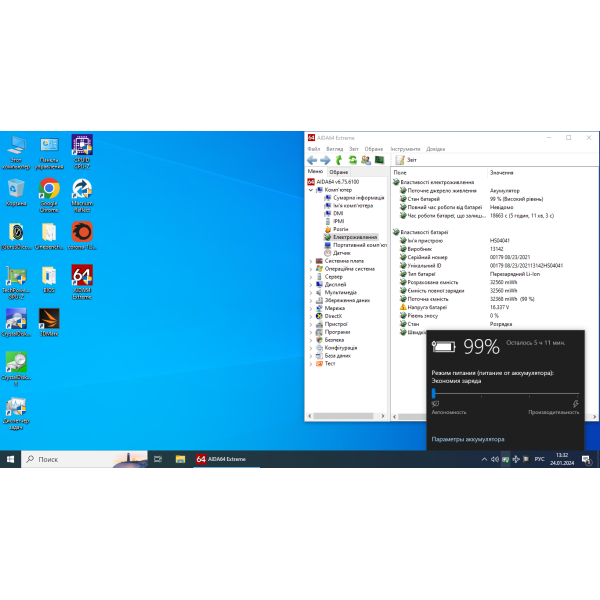The image size is (600, 600).
Task: Expand the DirectX node
Action: (x=311, y=316)
